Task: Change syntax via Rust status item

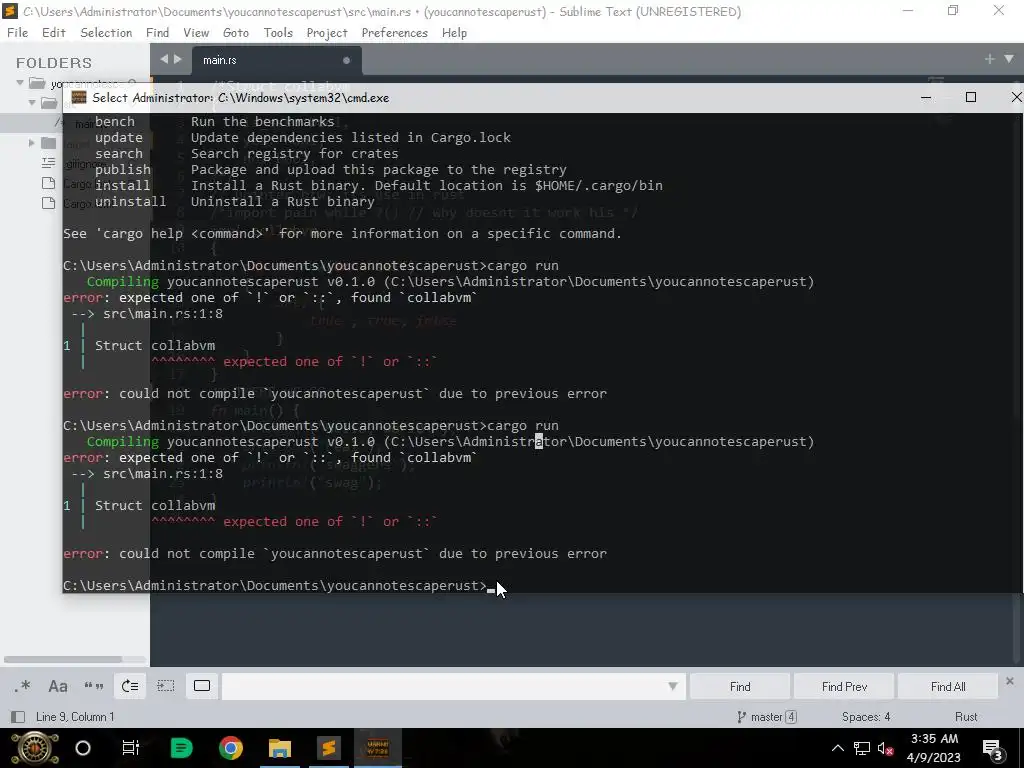Action: click(x=966, y=717)
